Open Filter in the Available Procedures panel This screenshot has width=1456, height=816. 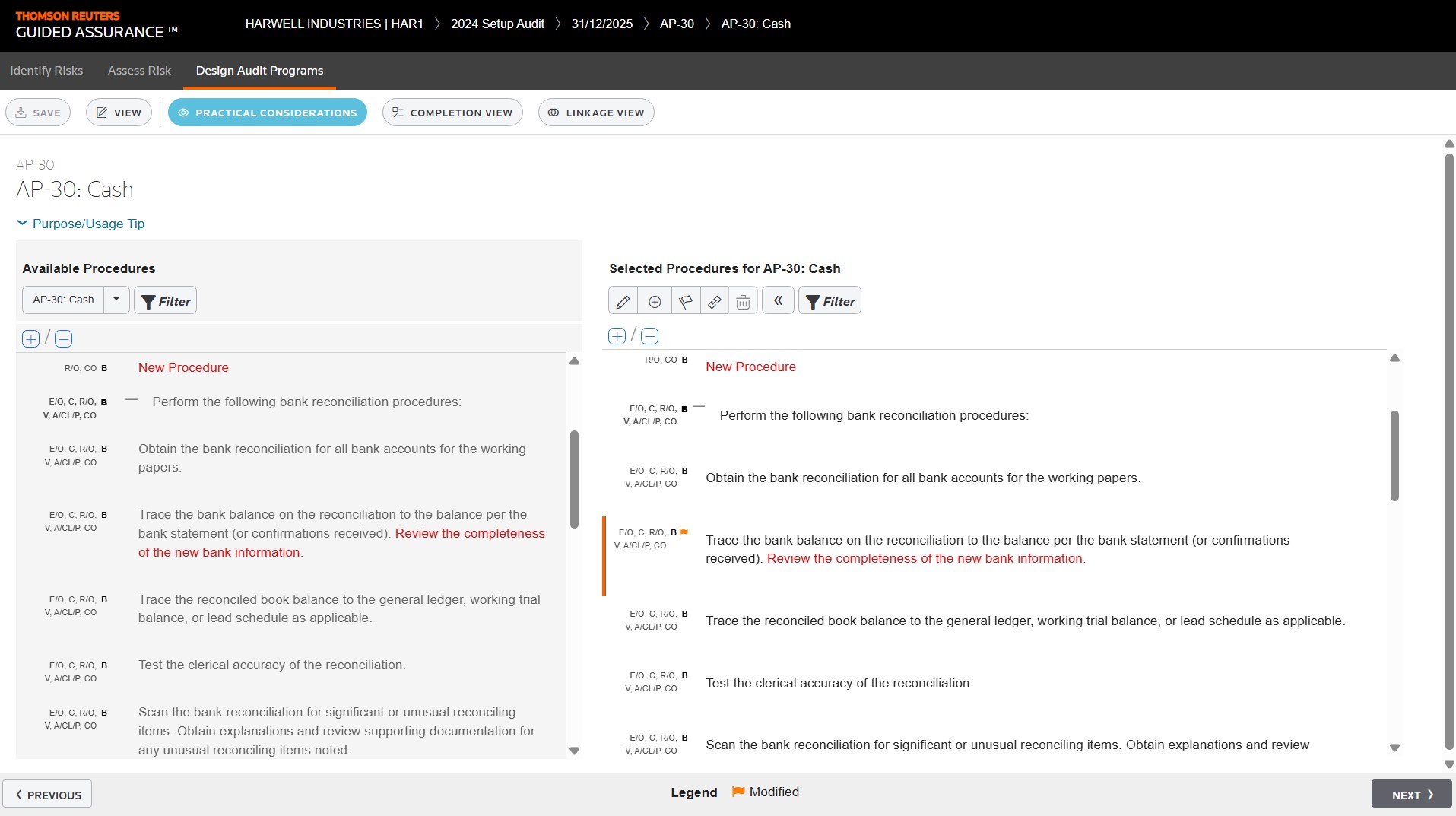coord(166,301)
